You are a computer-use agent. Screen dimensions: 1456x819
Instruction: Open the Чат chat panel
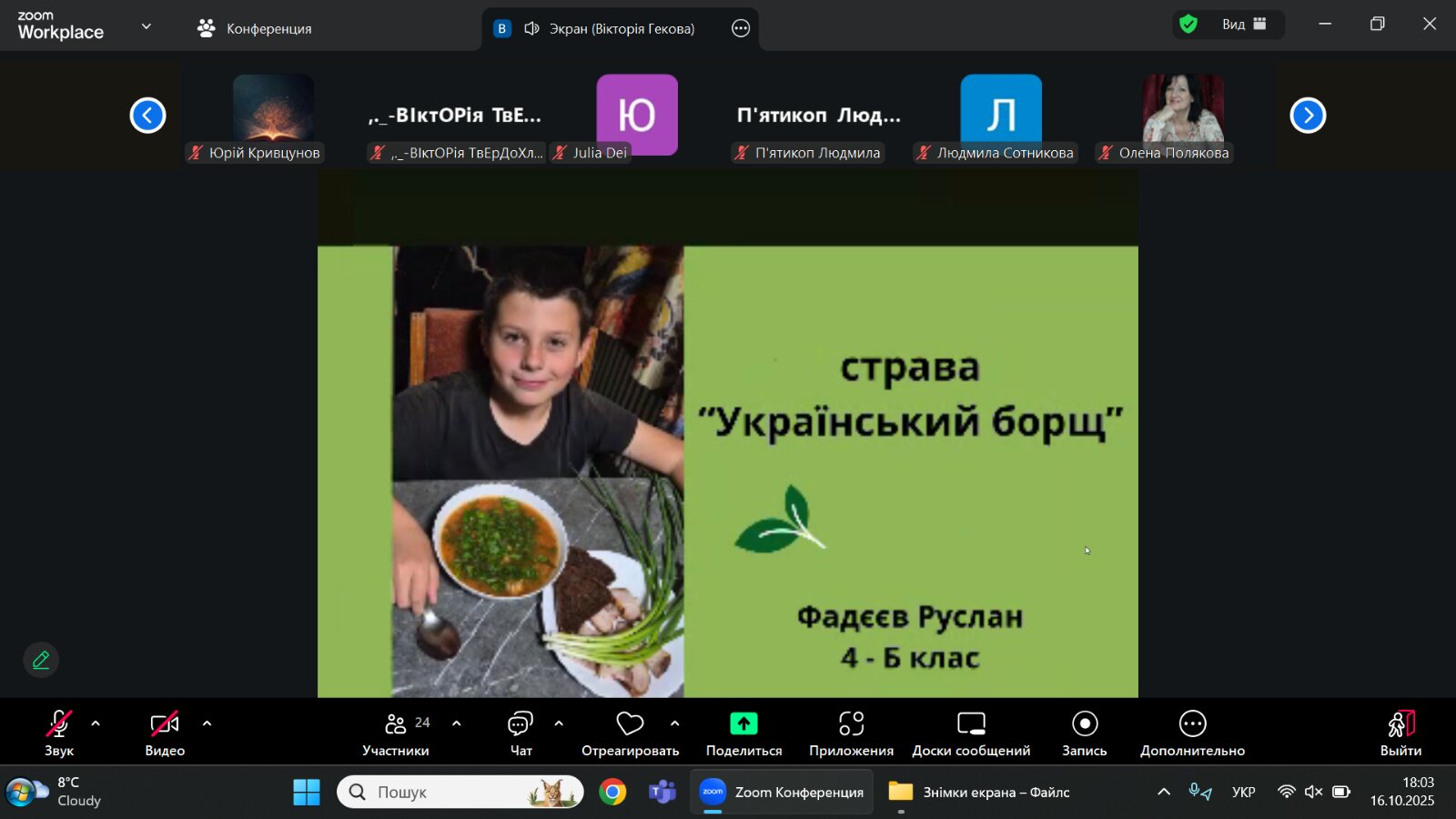coord(521,733)
